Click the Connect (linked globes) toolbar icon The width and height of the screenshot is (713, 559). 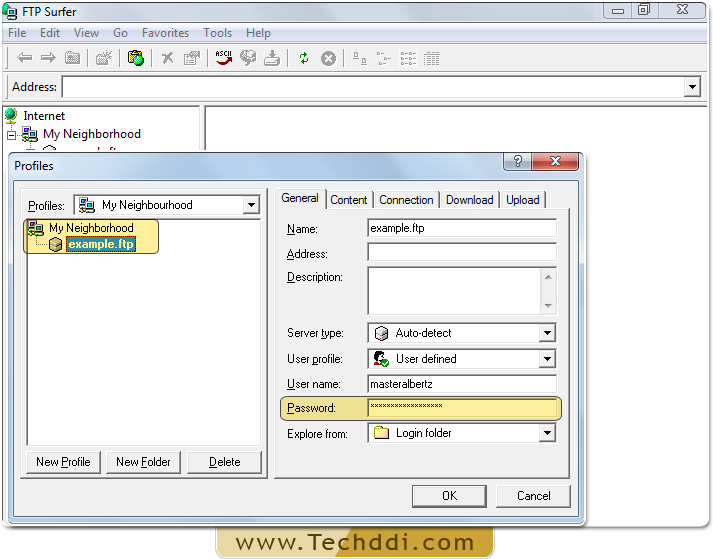248,58
